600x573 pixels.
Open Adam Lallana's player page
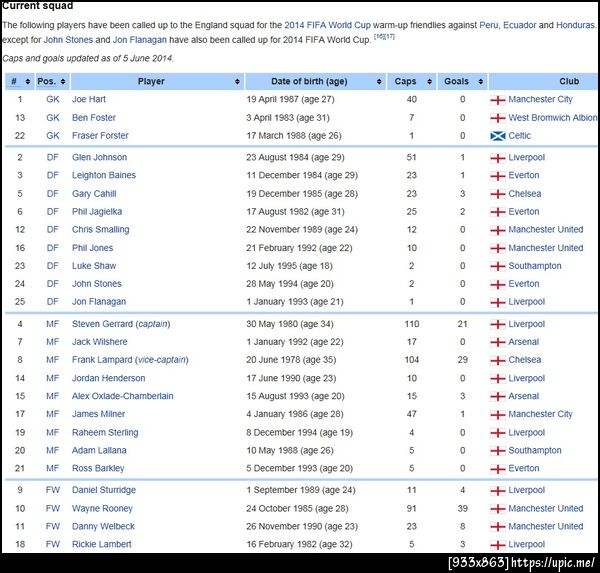pos(99,451)
